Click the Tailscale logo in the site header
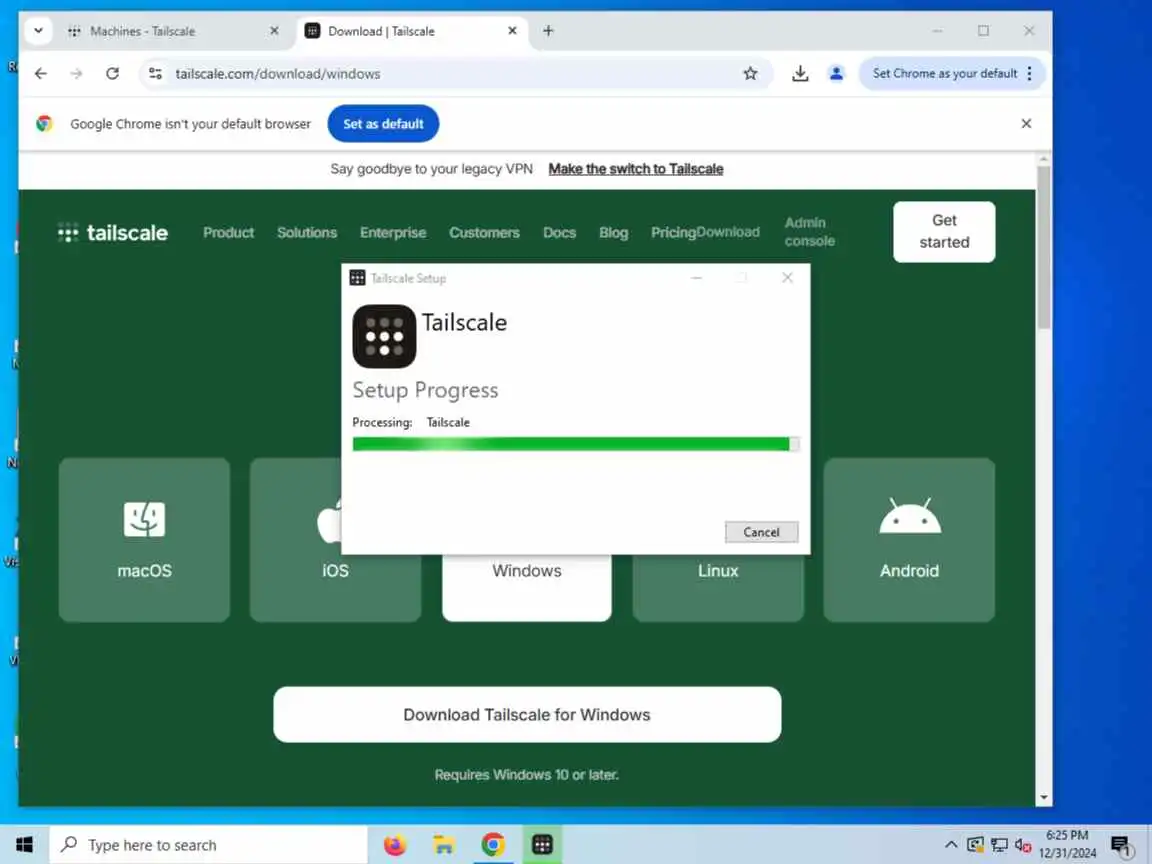Screen dimensions: 1152x864 tap(113, 233)
